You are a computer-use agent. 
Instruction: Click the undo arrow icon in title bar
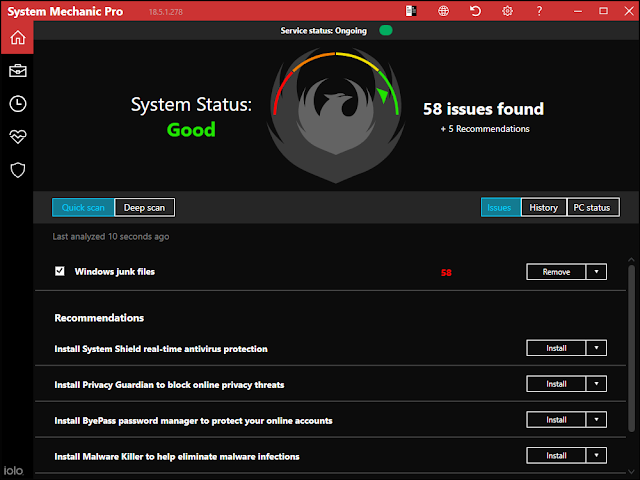pos(475,11)
